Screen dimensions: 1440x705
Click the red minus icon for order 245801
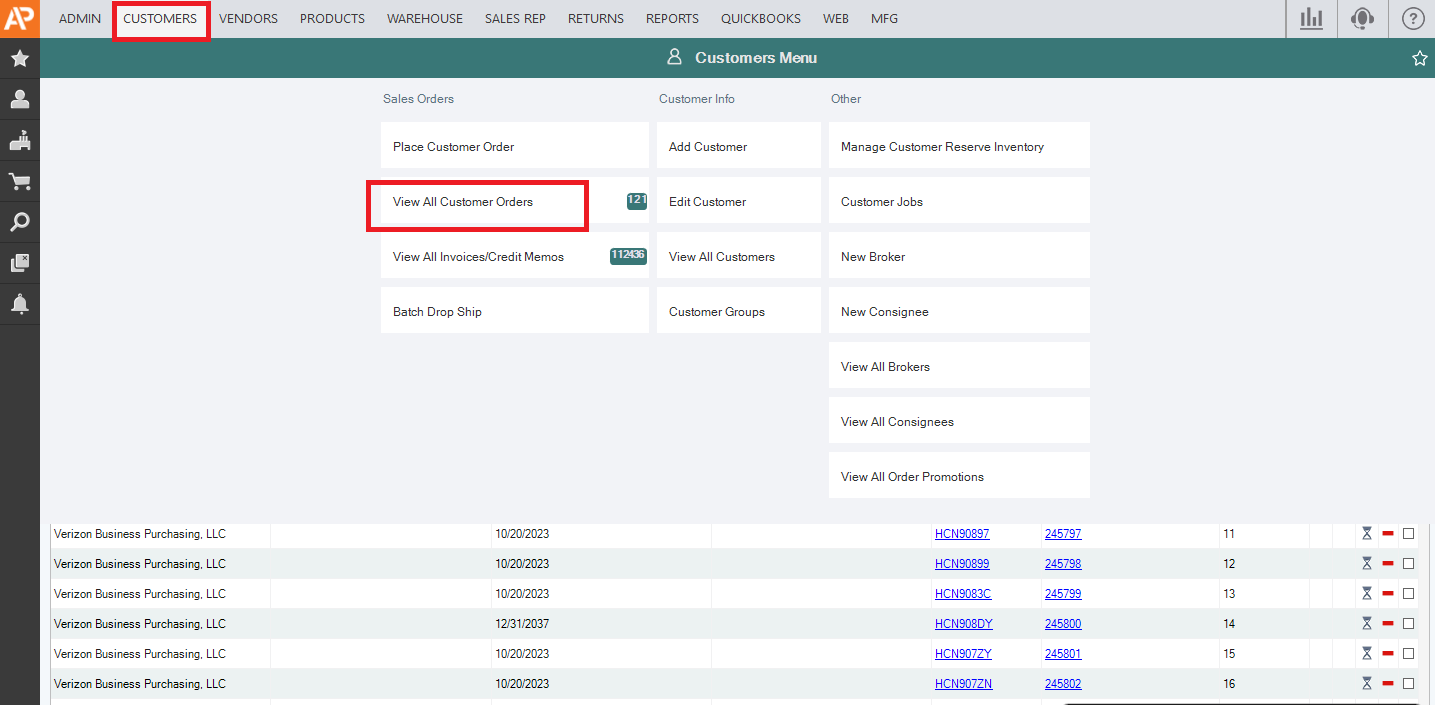[x=1388, y=654]
